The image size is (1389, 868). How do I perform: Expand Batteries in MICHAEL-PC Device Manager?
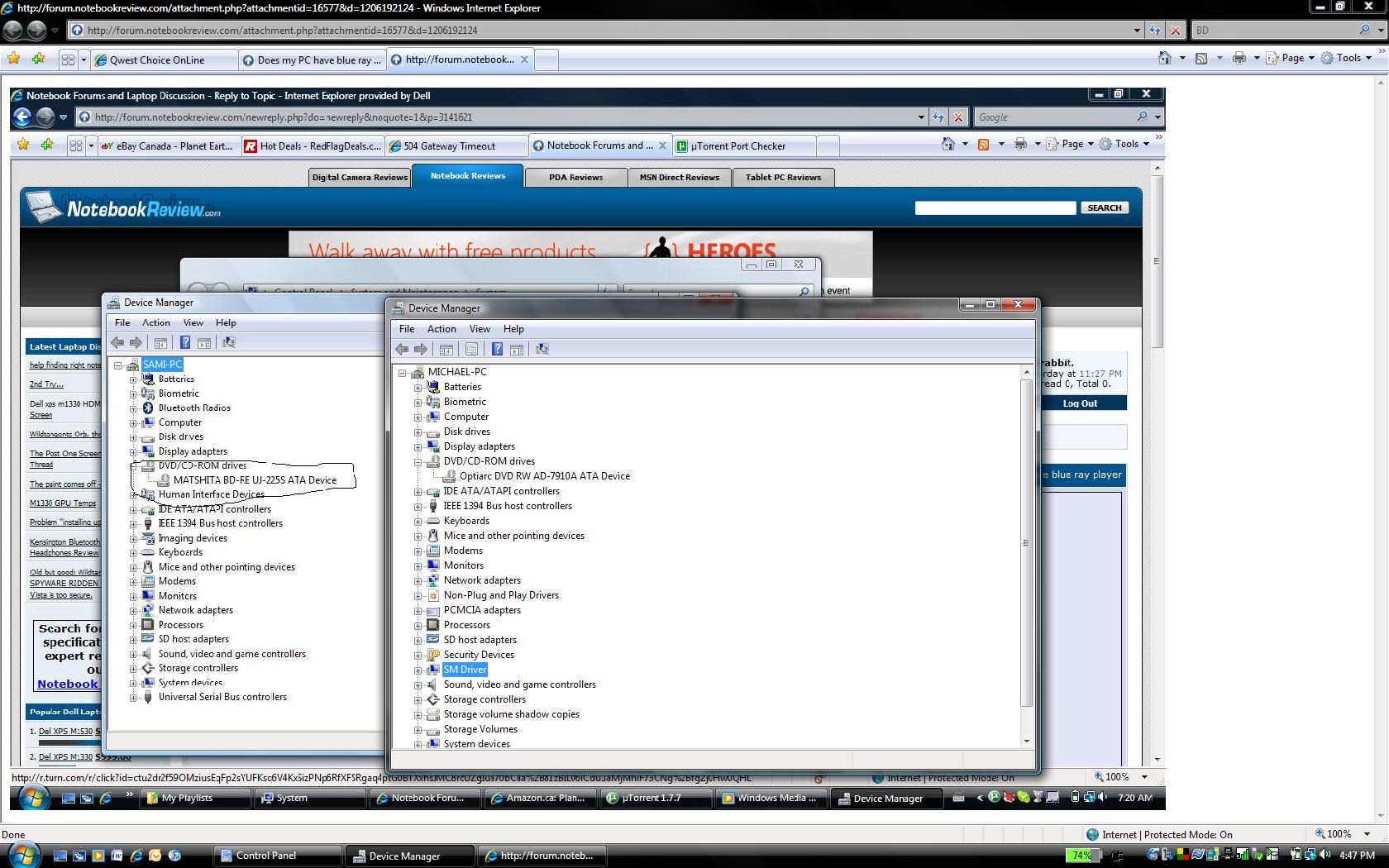[418, 387]
